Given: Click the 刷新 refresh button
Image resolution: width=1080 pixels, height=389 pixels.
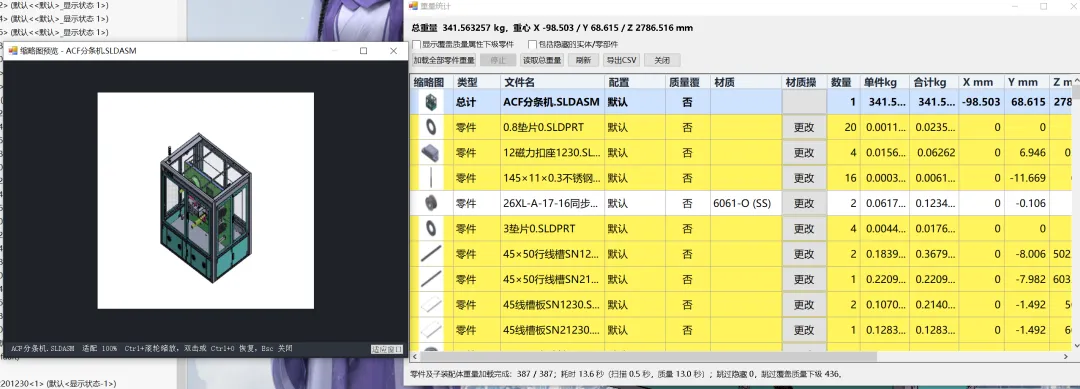Looking at the screenshot, I should 583,60.
